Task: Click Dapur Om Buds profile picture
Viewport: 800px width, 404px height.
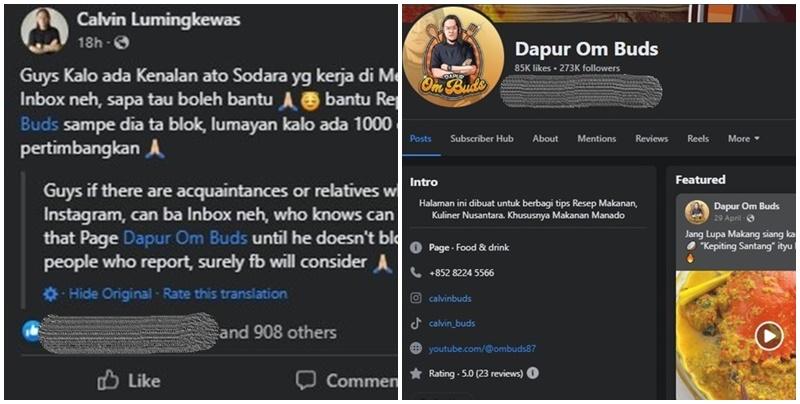Action: click(454, 58)
